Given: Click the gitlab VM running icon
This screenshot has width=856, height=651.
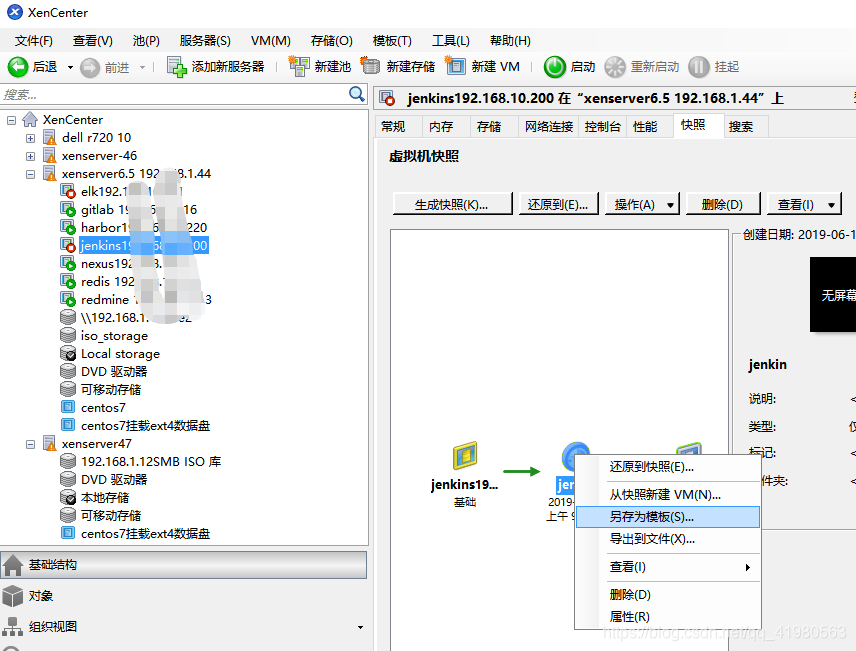Looking at the screenshot, I should [x=68, y=210].
